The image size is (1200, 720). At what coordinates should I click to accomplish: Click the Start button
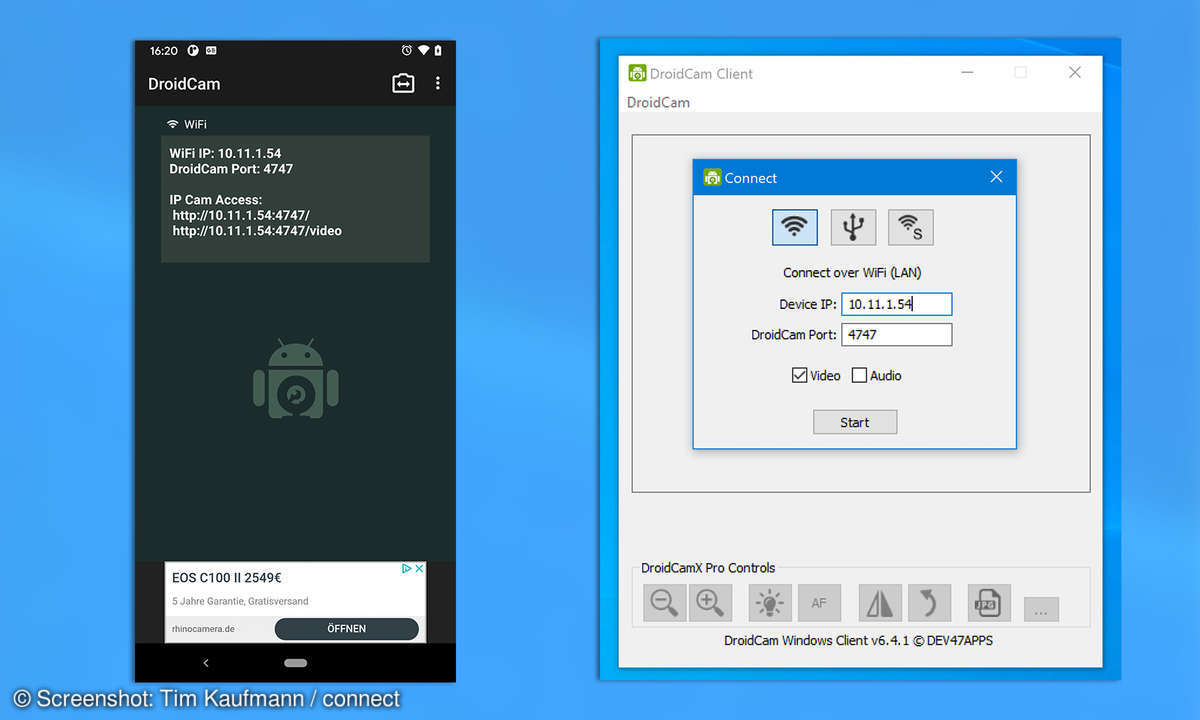click(855, 422)
